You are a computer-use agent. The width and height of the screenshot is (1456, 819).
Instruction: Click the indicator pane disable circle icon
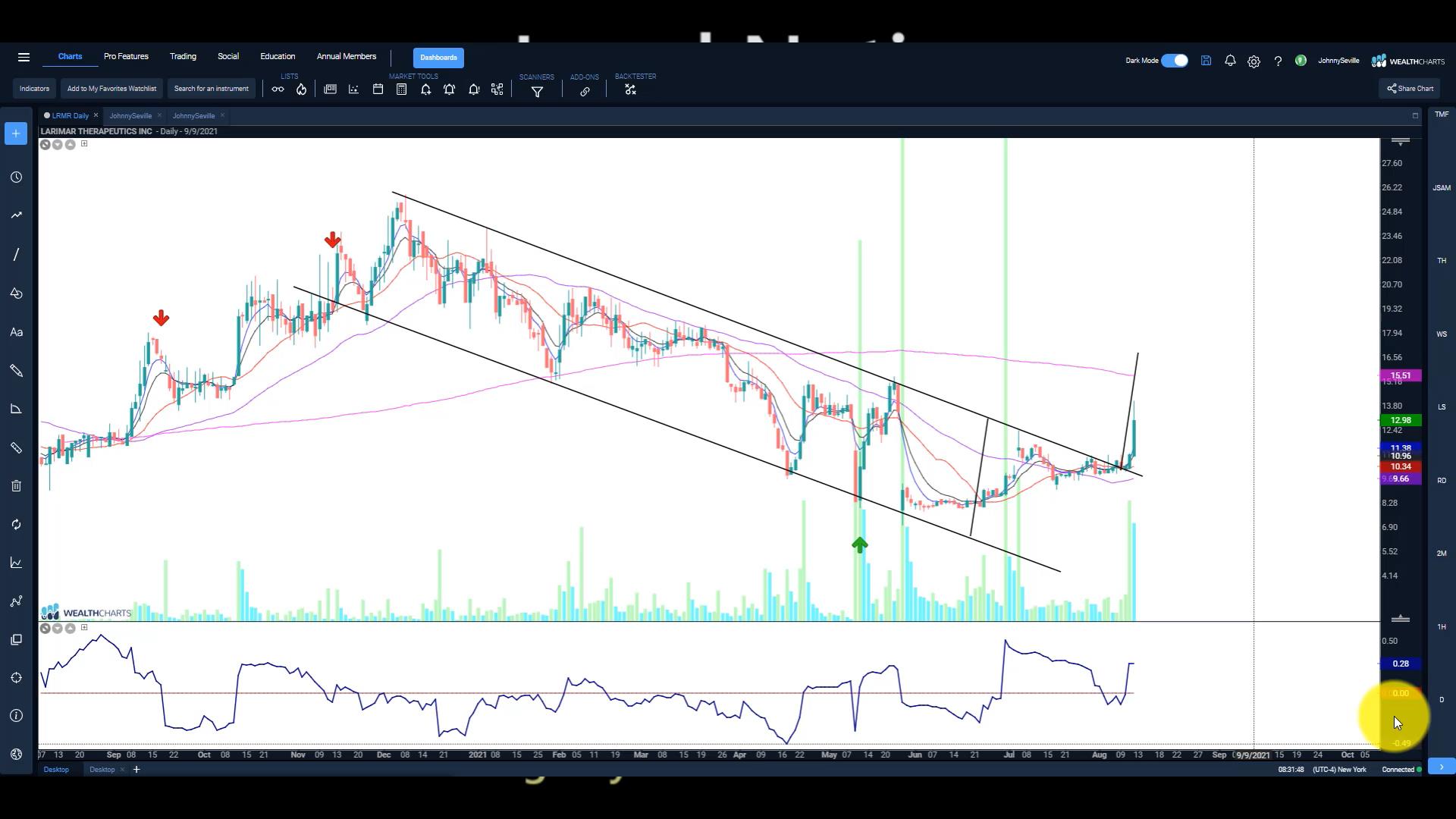pos(45,628)
